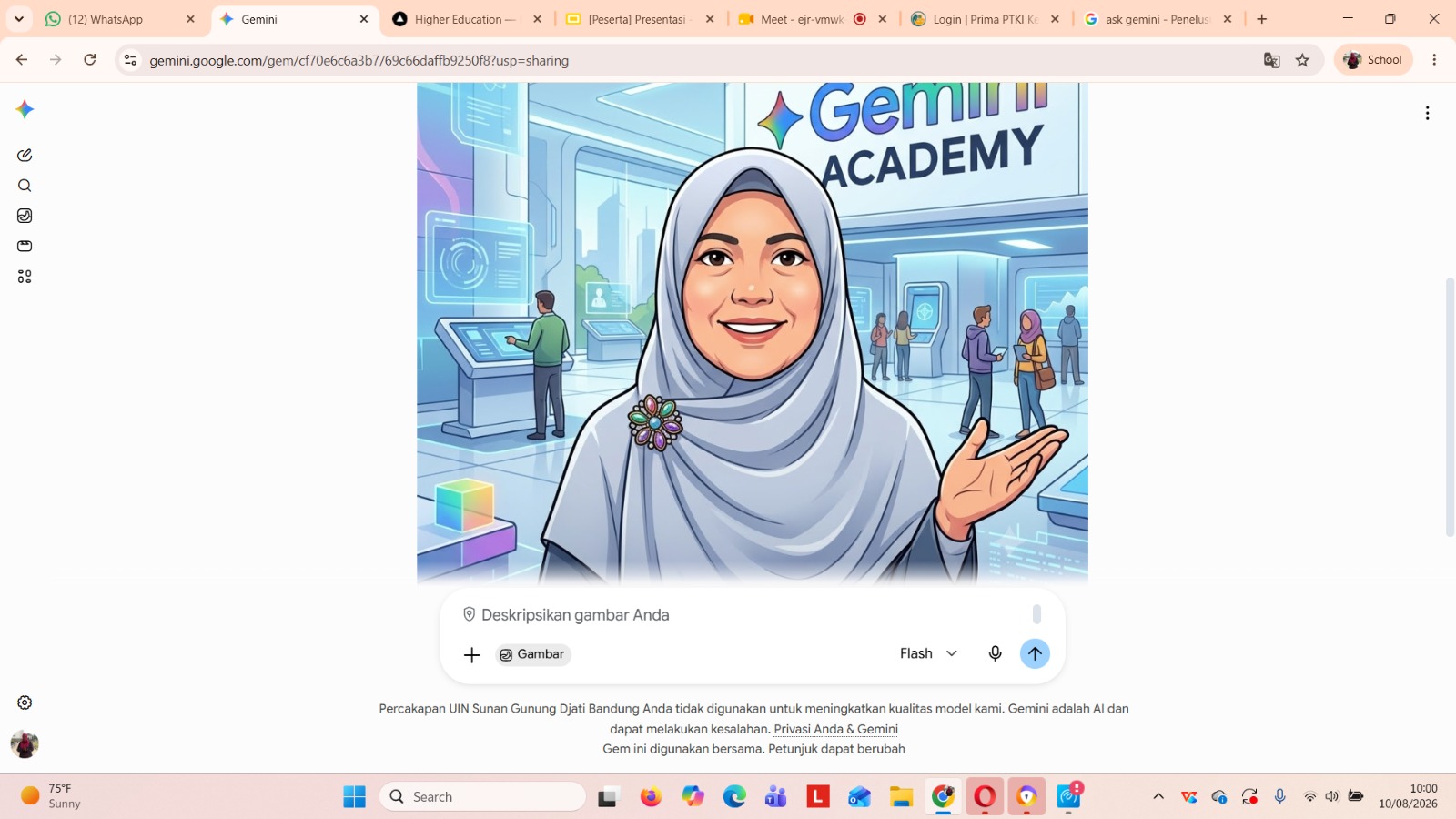View site information icon in address bar

[x=130, y=60]
